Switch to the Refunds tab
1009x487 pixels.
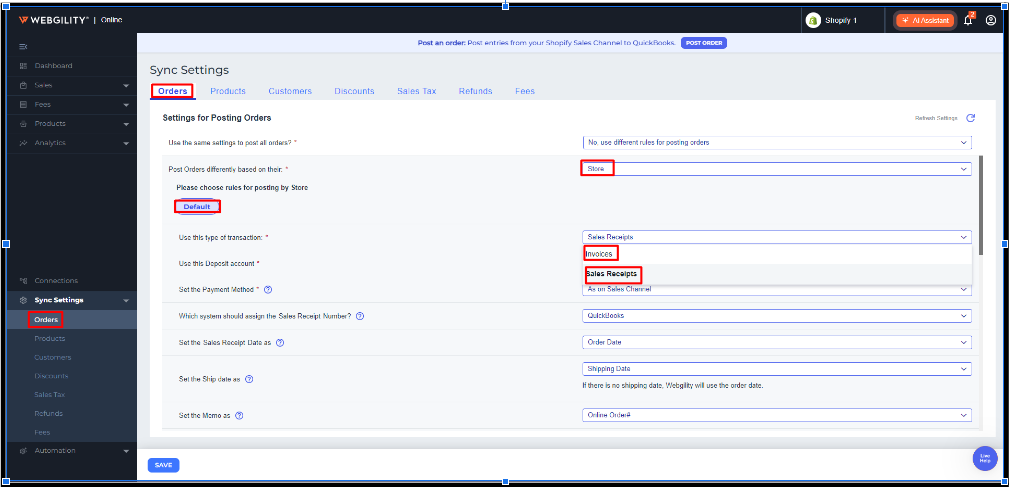[476, 91]
